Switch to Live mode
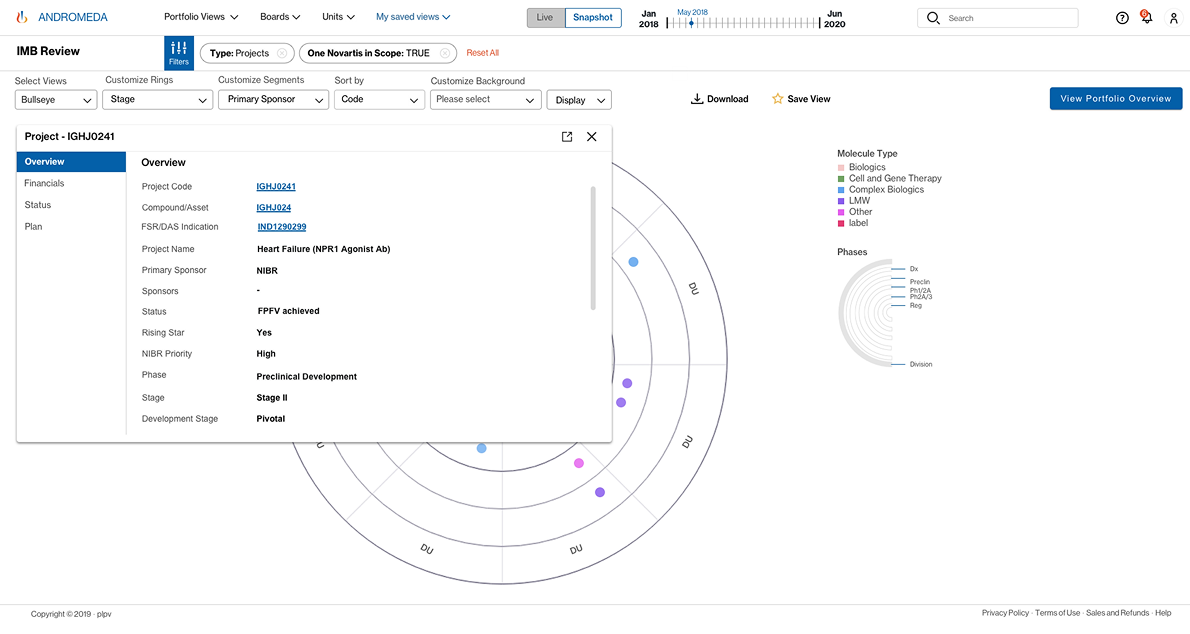1190x634 pixels. [x=545, y=18]
